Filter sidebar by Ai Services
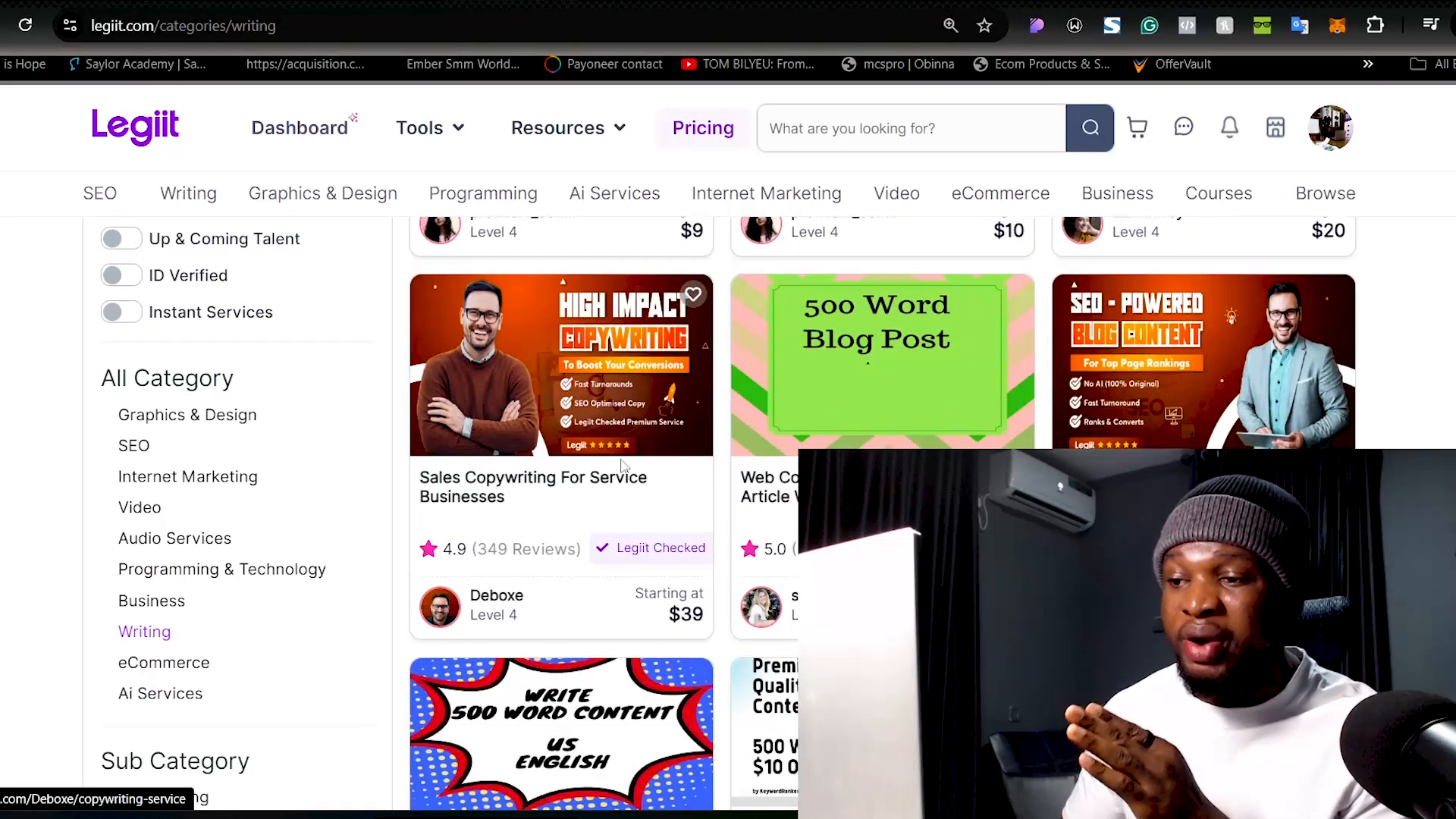The height and width of the screenshot is (819, 1456). [x=160, y=694]
